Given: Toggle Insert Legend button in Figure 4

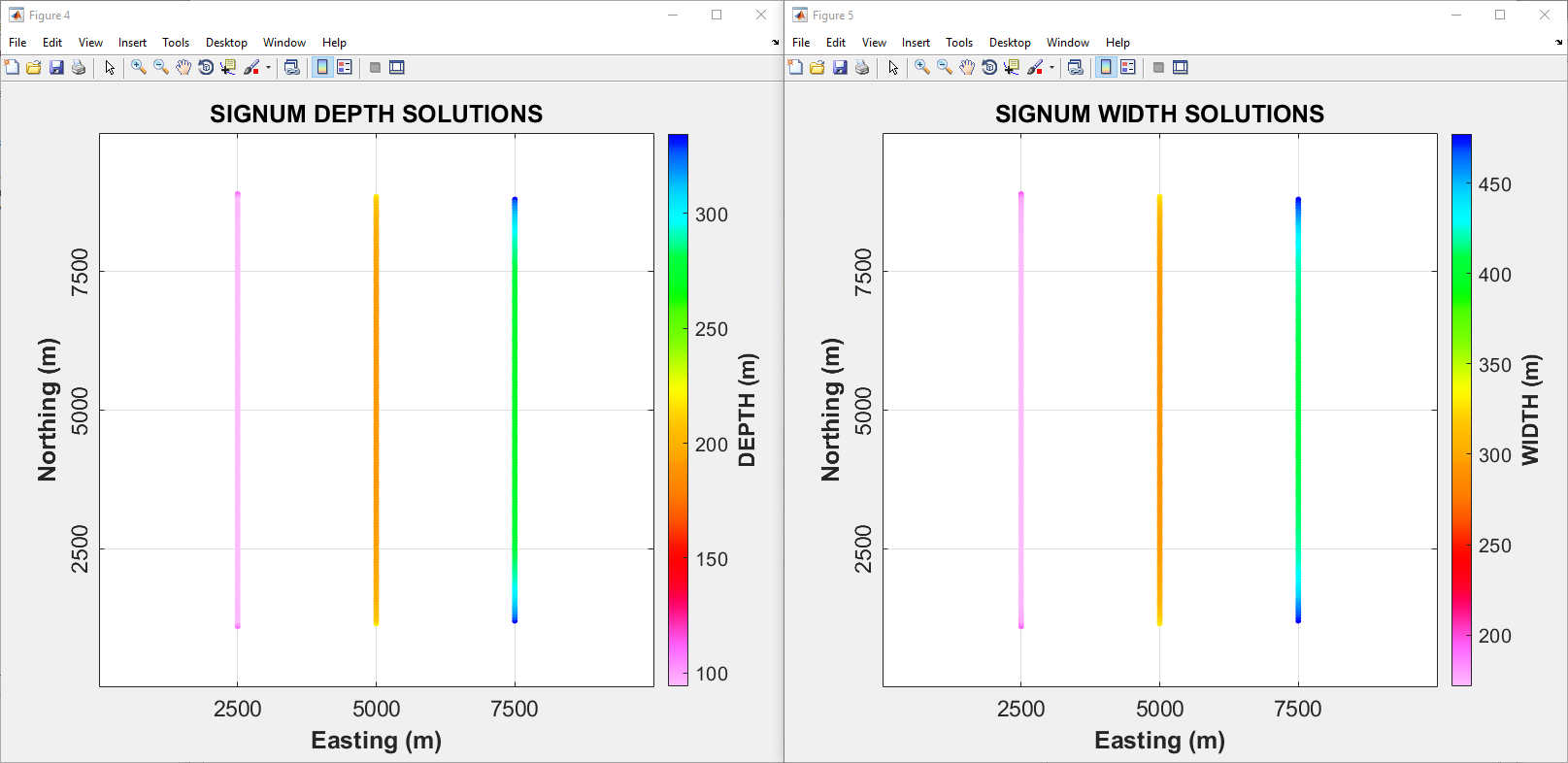Looking at the screenshot, I should (345, 67).
